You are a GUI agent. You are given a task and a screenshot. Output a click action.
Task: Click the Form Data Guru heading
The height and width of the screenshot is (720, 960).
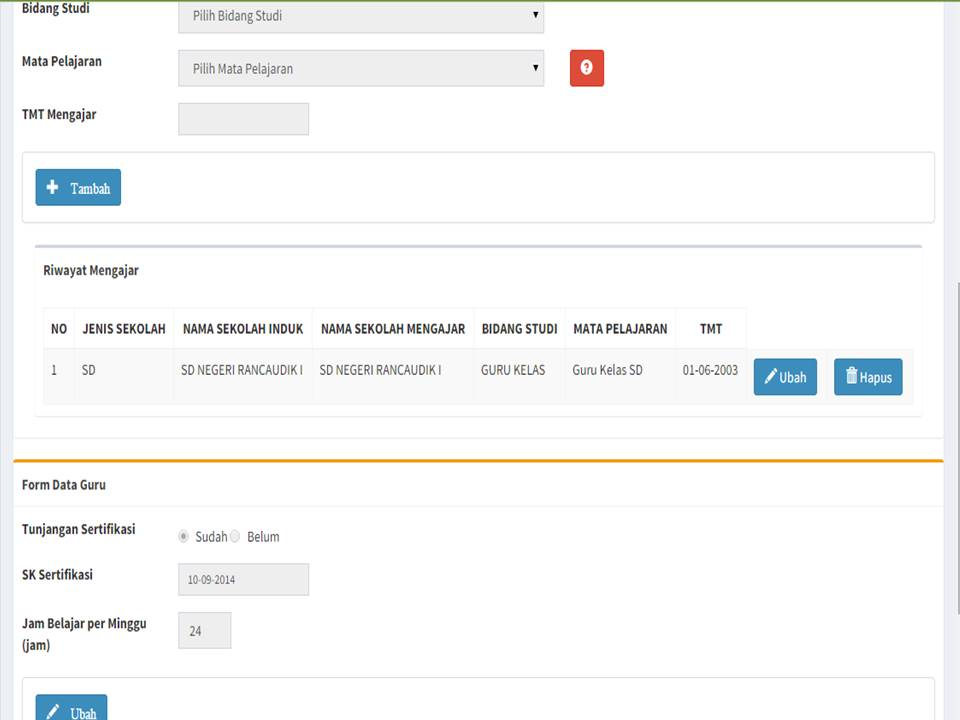(64, 485)
